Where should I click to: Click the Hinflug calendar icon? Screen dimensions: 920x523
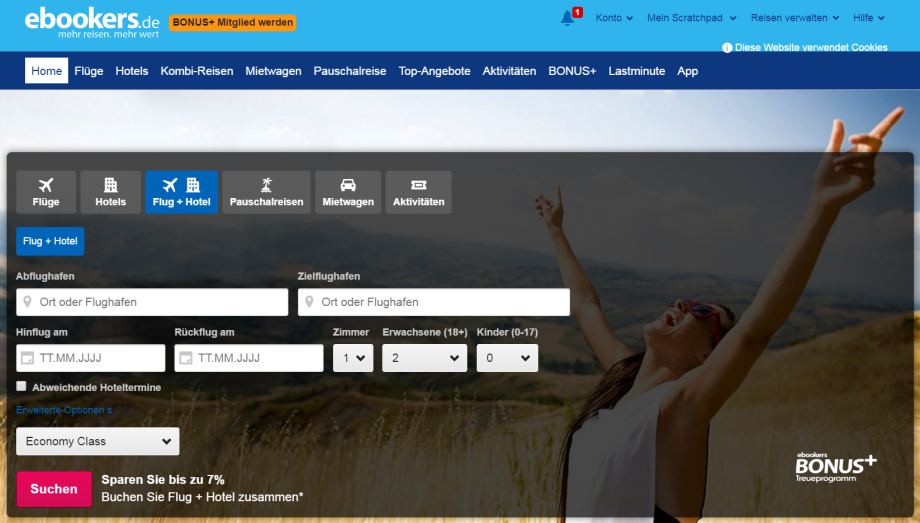coord(27,357)
